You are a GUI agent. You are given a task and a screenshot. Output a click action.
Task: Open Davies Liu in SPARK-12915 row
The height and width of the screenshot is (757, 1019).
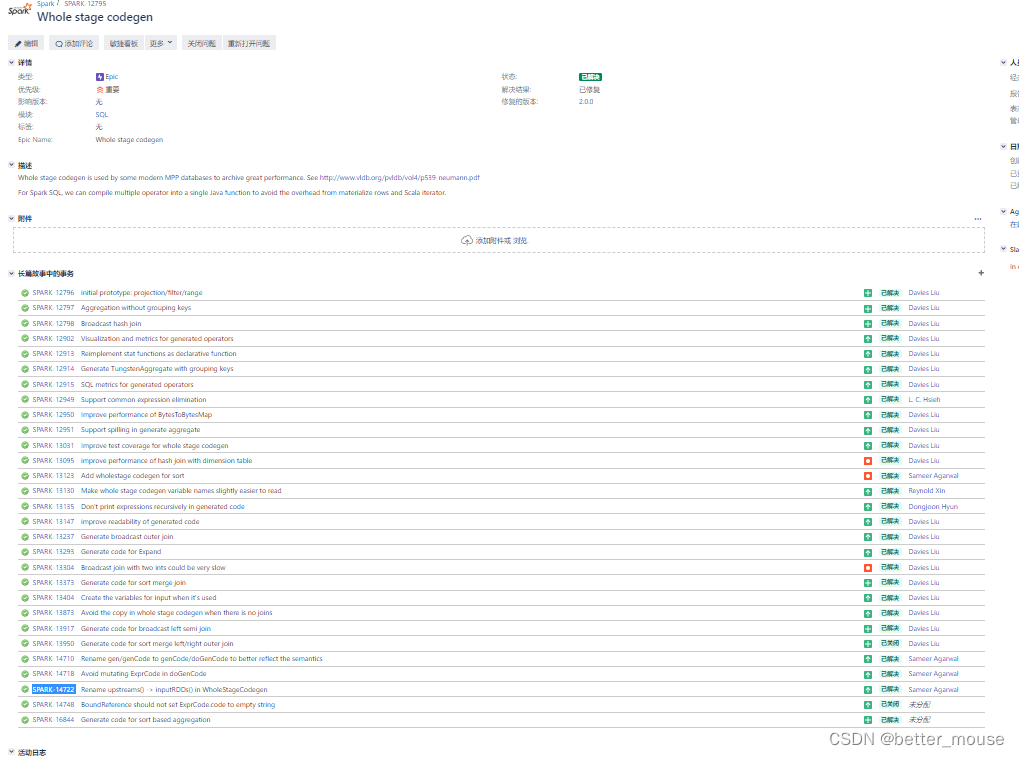pyautogui.click(x=924, y=384)
